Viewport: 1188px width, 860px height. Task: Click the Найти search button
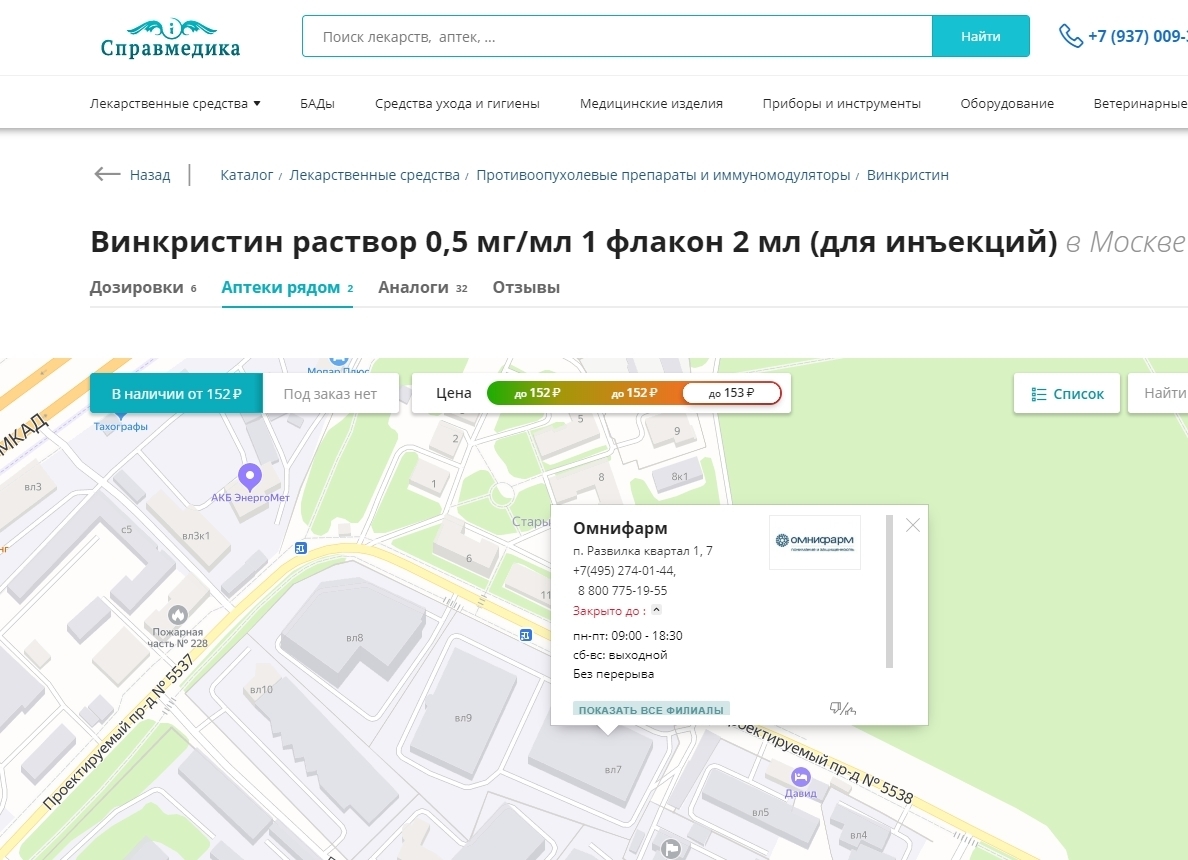click(x=980, y=37)
